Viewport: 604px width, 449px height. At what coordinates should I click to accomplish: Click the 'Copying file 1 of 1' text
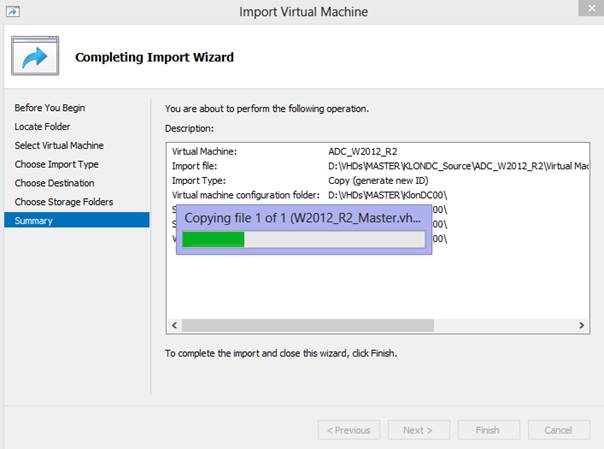pyautogui.click(x=302, y=218)
